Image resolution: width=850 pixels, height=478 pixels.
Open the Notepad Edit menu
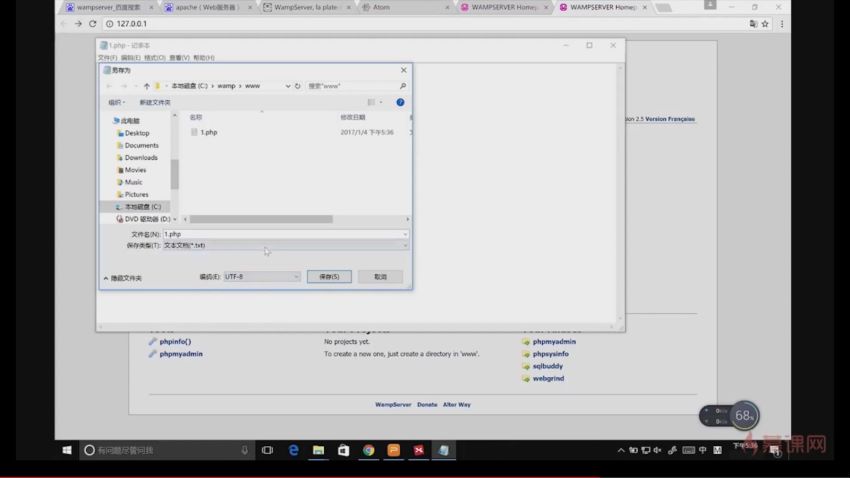(131, 57)
